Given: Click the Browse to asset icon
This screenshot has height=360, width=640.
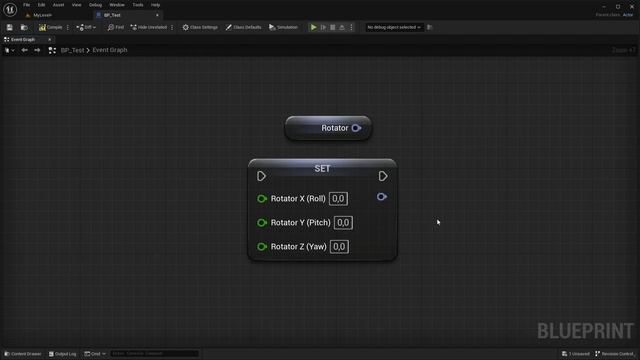Looking at the screenshot, I should 24,27.
